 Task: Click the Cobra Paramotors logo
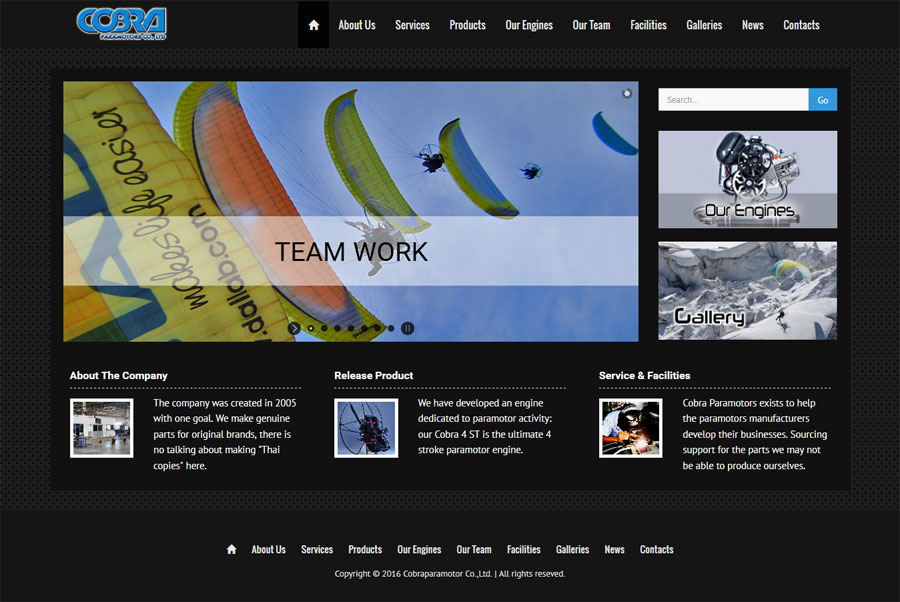pos(121,24)
